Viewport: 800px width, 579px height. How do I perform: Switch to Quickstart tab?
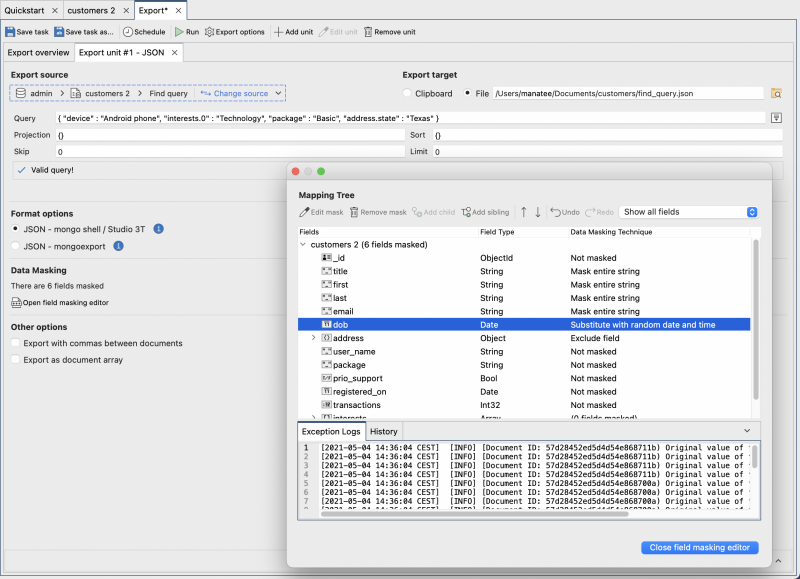[24, 10]
